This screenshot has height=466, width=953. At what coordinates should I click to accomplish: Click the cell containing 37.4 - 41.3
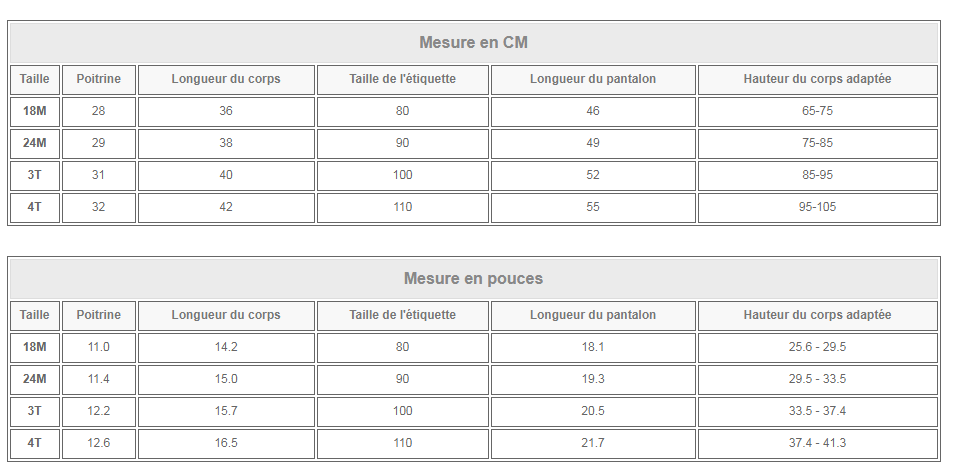click(x=817, y=443)
